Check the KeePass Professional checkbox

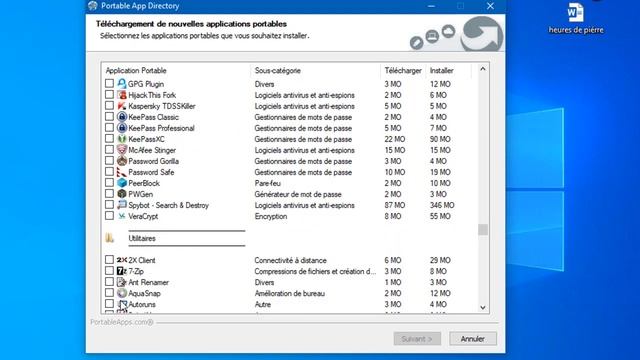tap(109, 127)
